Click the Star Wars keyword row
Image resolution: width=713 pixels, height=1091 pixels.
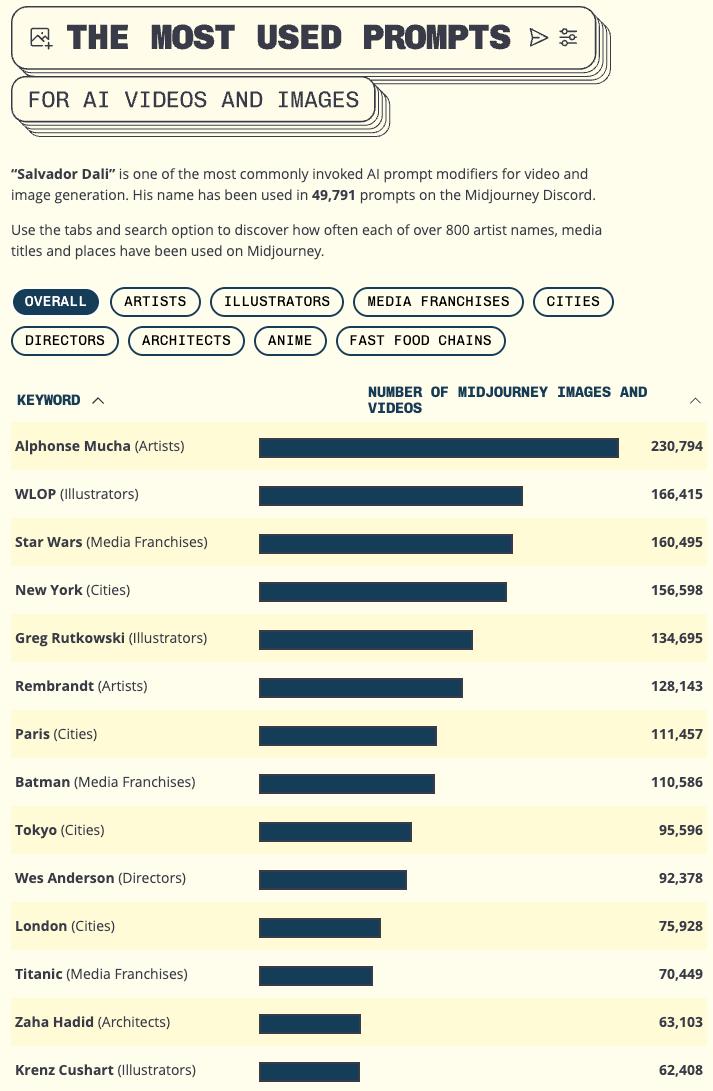(x=111, y=542)
